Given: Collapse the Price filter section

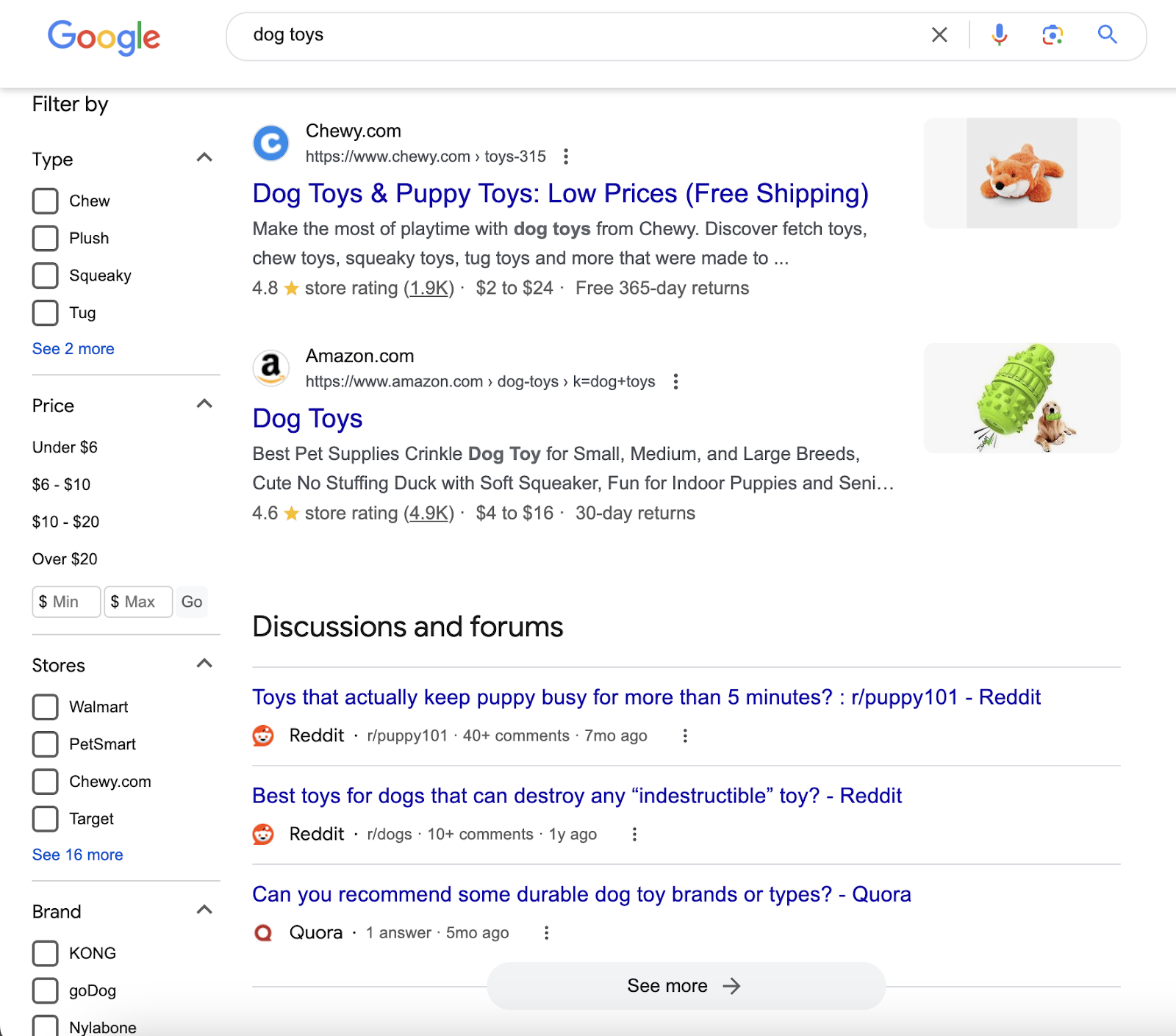Looking at the screenshot, I should [205, 404].
